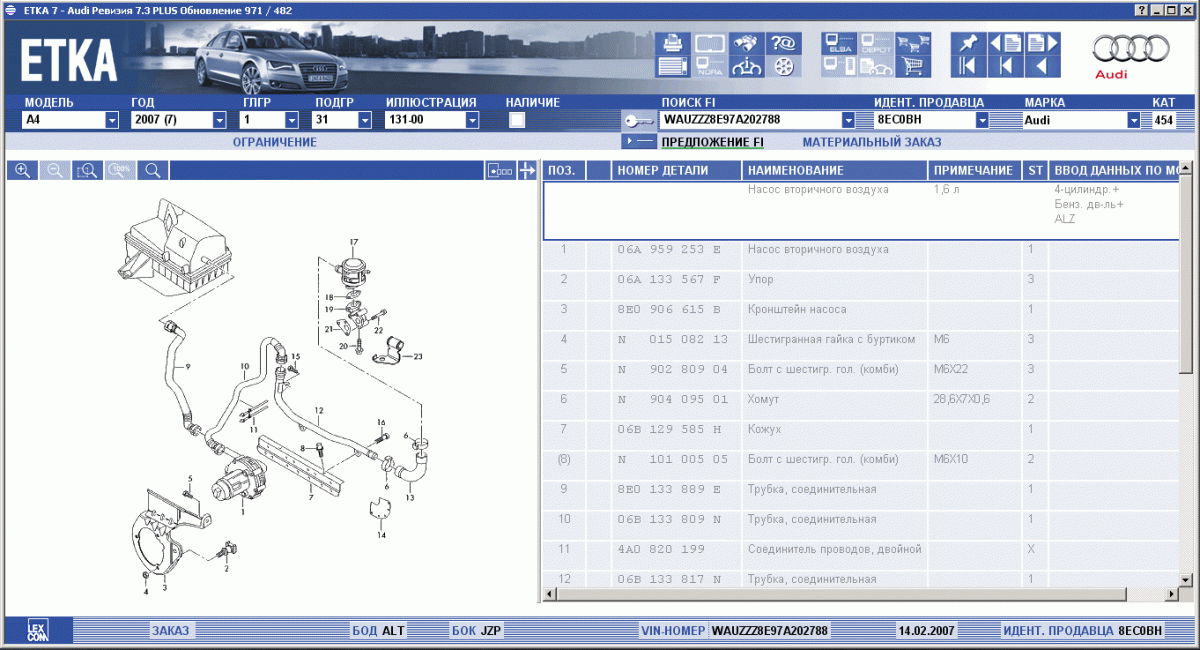The width and height of the screenshot is (1200, 650).
Task: Click the ПОЗ. column header
Action: tap(564, 170)
